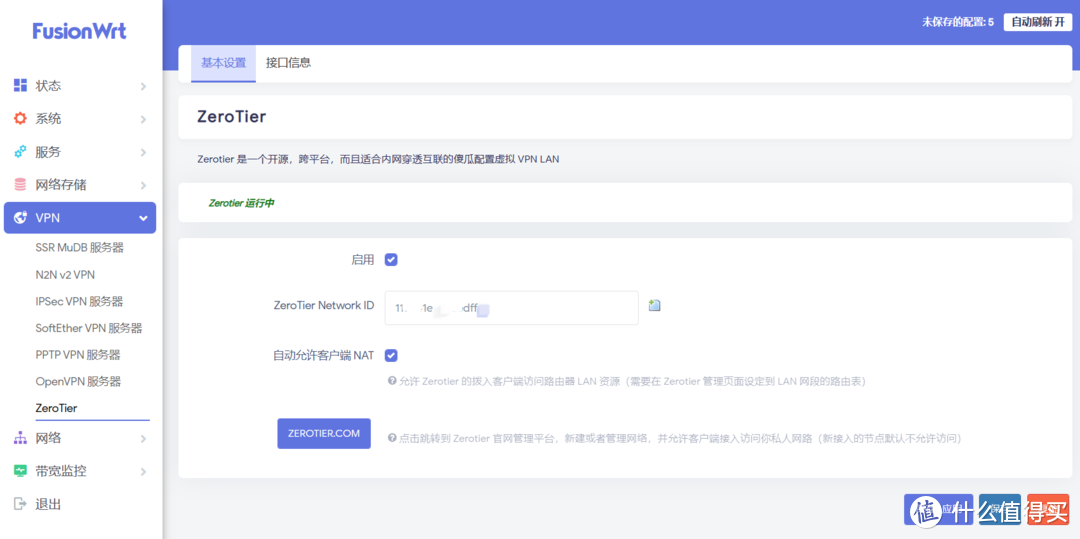Expand the 带宽监控 menu chevron
This screenshot has height=539, width=1080.
(x=143, y=472)
